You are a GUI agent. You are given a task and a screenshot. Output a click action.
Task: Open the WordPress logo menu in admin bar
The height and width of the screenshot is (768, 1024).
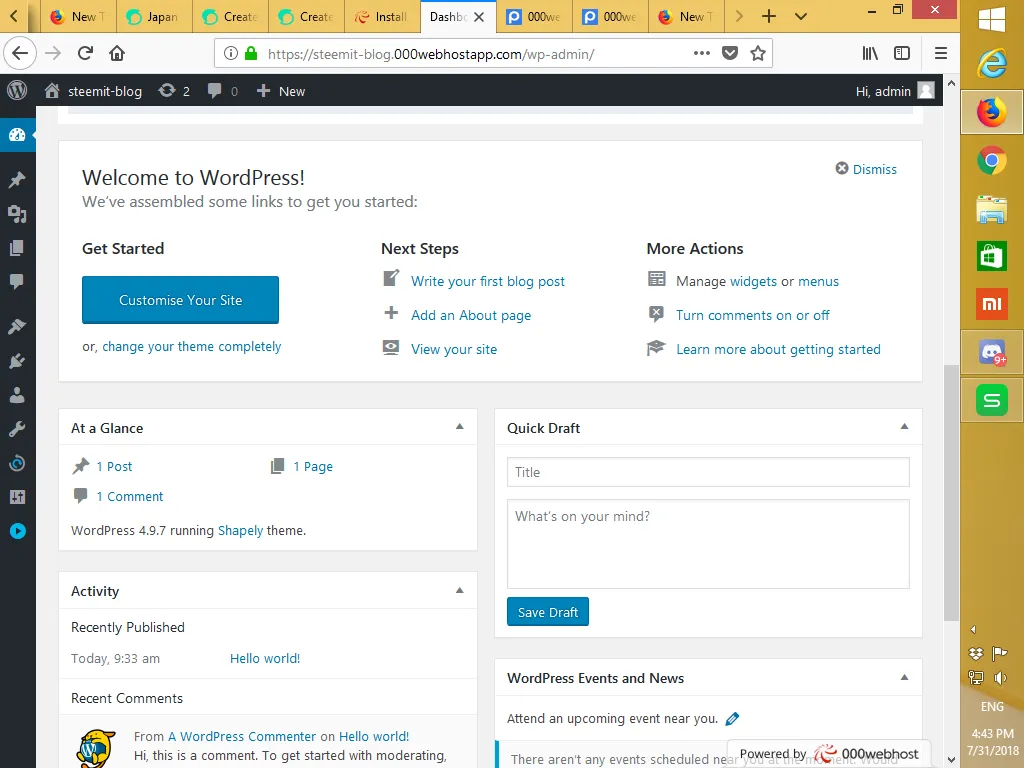(x=17, y=91)
